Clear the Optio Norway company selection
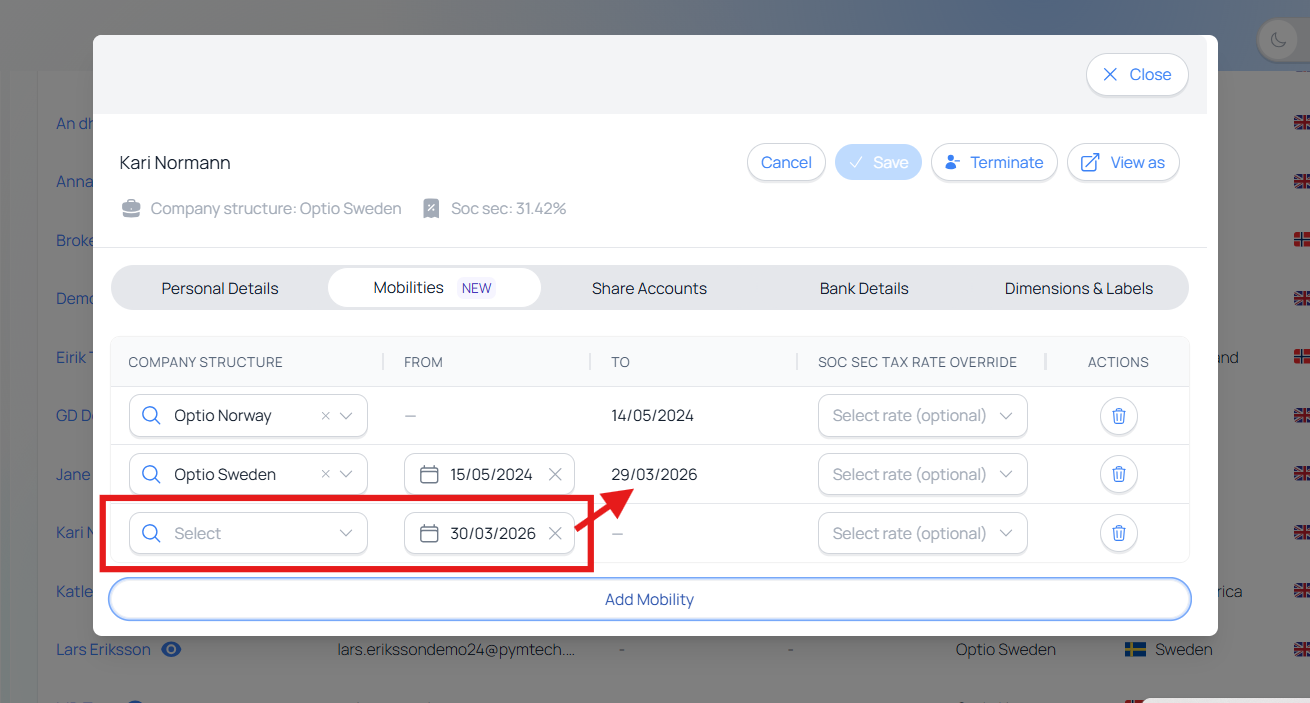1310x703 pixels. click(x=325, y=416)
